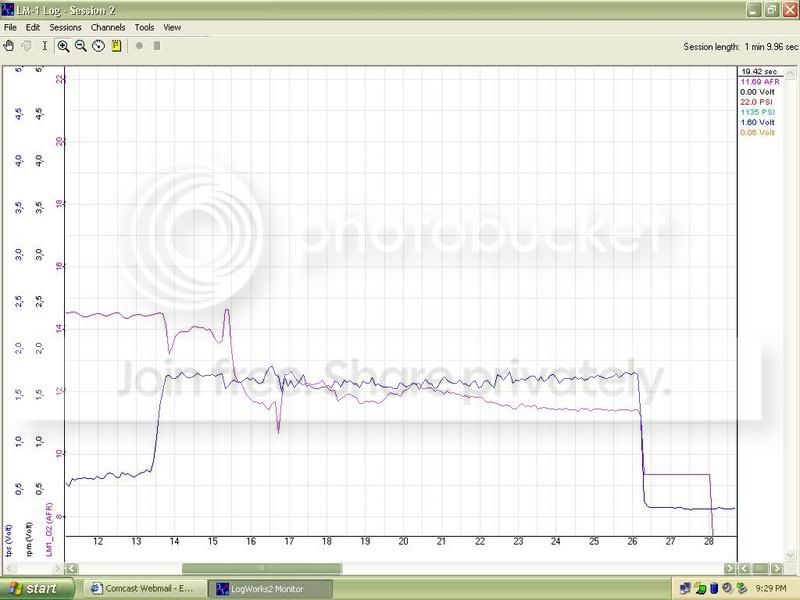Viewport: 800px width, 600px height.
Task: Select the hand pan tool
Action: click(x=10, y=46)
